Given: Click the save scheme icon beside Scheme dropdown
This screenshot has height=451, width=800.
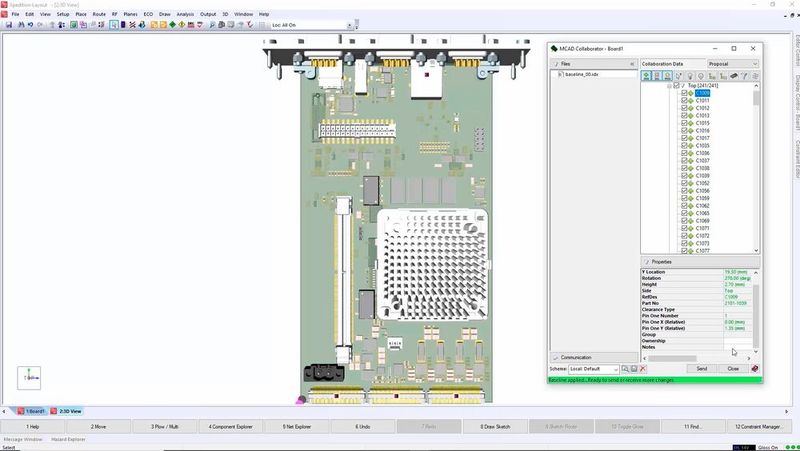Looking at the screenshot, I should 633,369.
